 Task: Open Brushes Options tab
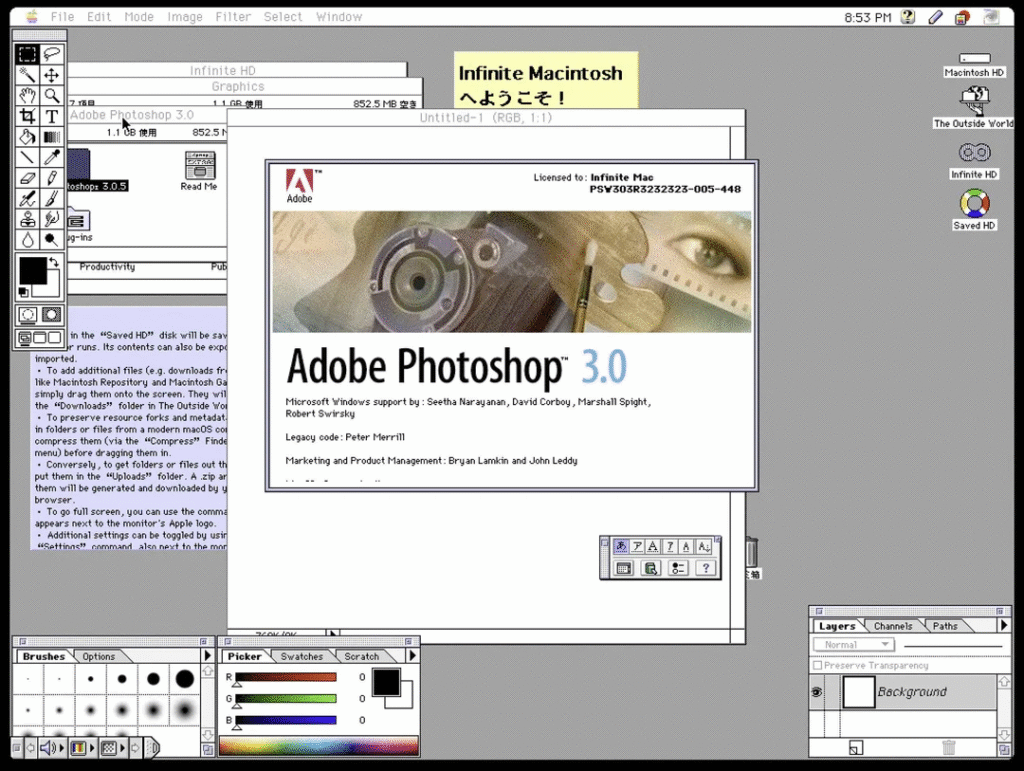pyautogui.click(x=99, y=656)
